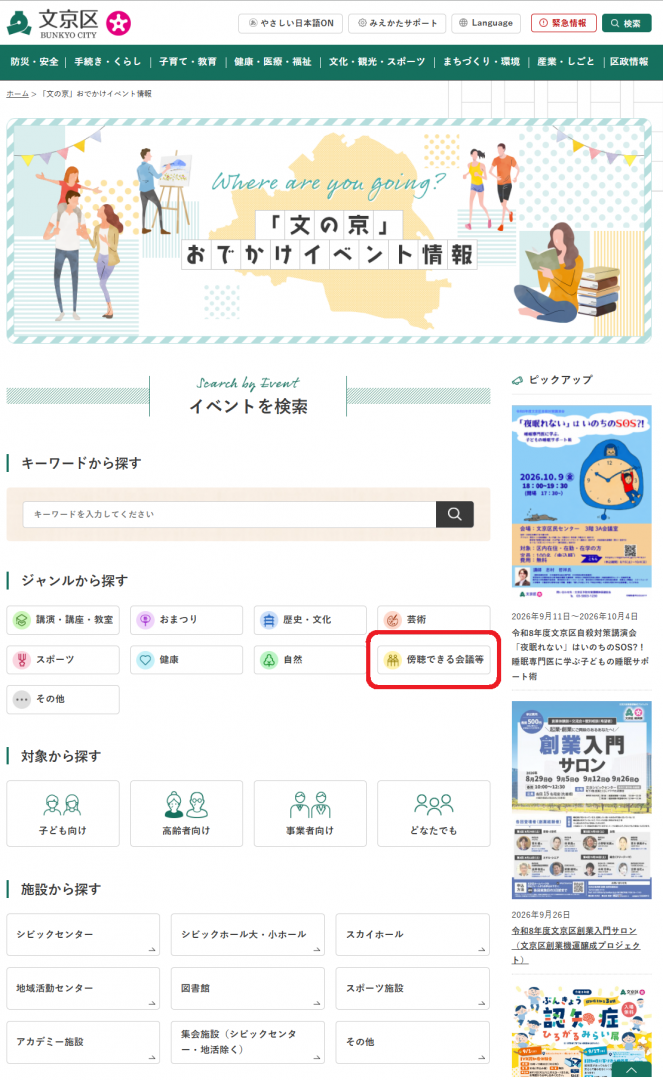Open その他 facility button
Screen dimensions: 663x1080
[x=412, y=1042]
